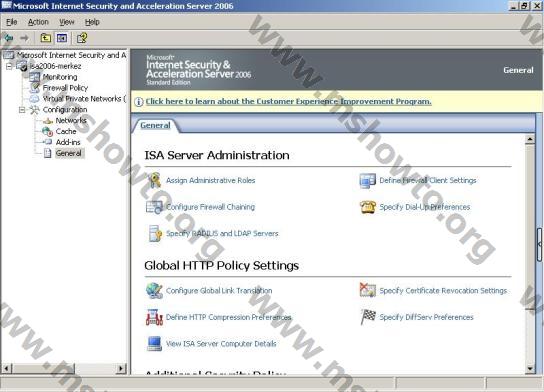
Task: Open the Help menu
Action: point(92,22)
